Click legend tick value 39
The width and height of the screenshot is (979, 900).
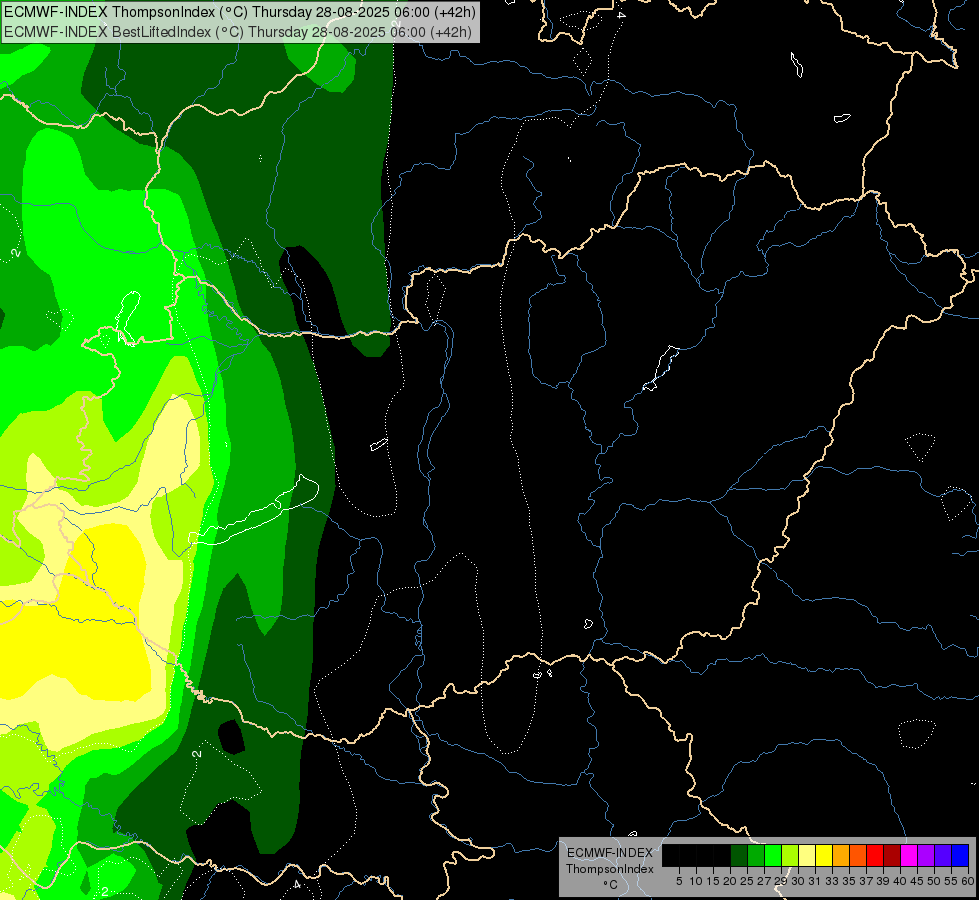(x=883, y=881)
